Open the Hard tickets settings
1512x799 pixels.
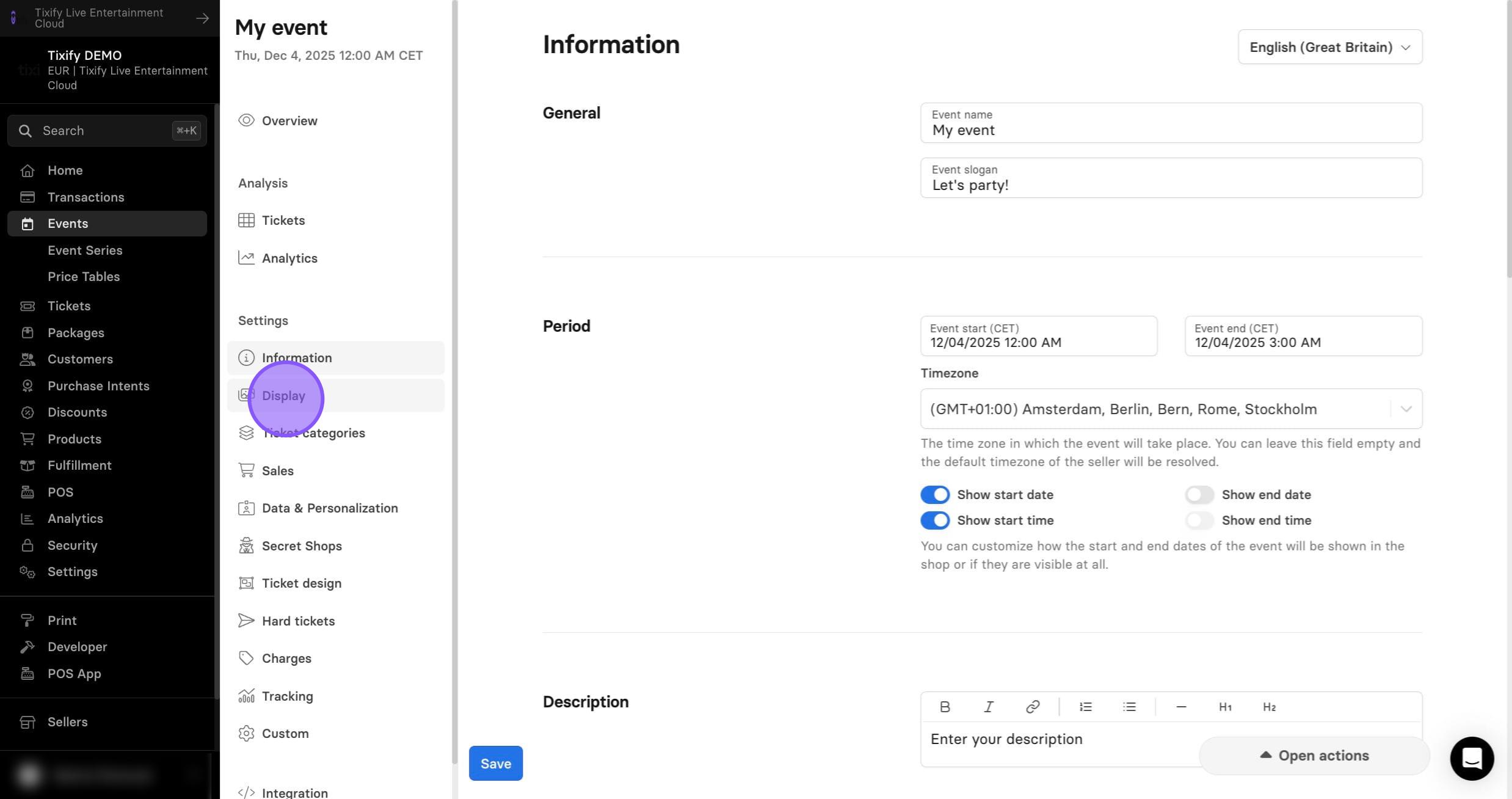click(x=335, y=621)
